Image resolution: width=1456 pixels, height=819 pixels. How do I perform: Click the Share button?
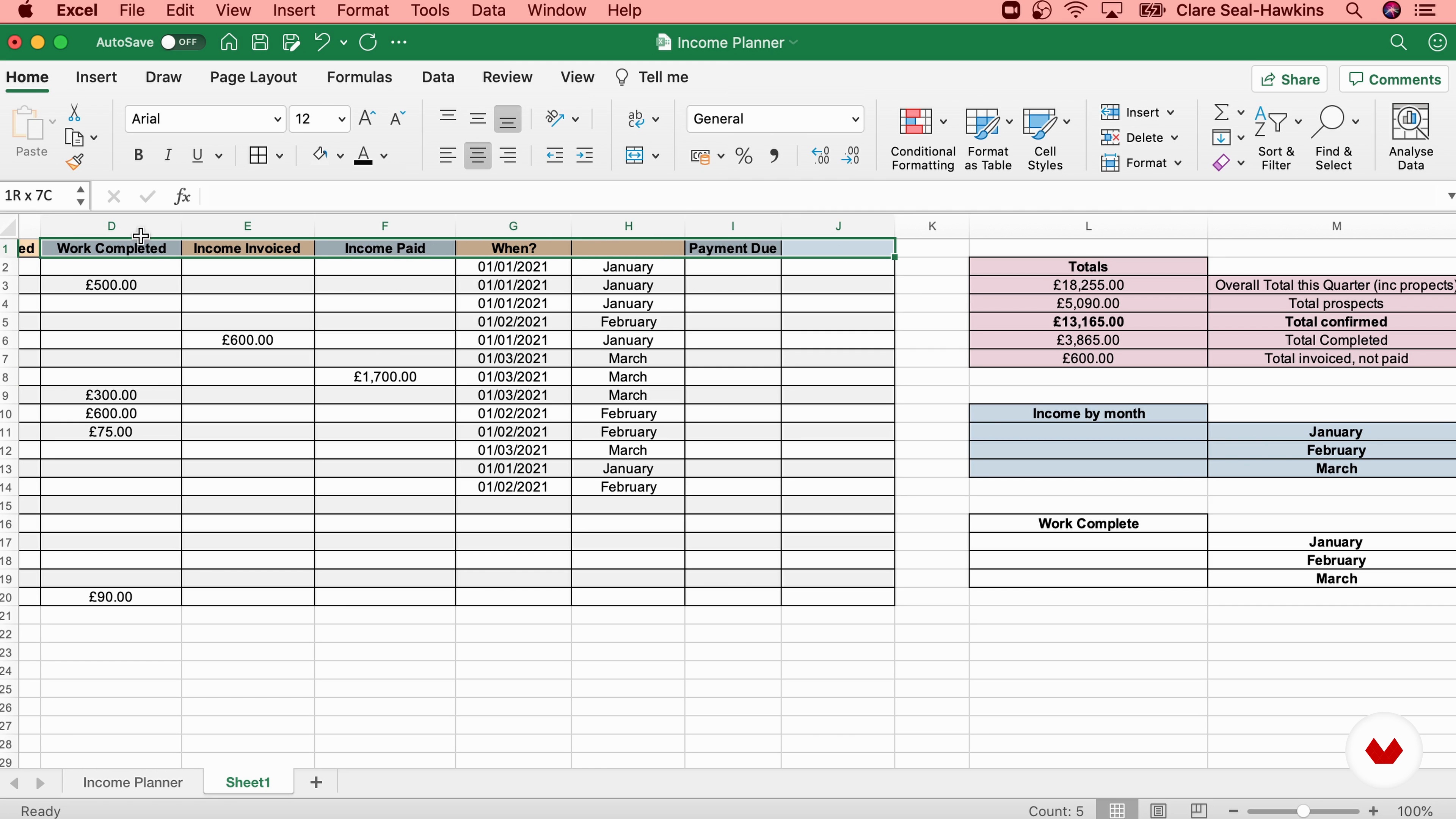[1289, 79]
